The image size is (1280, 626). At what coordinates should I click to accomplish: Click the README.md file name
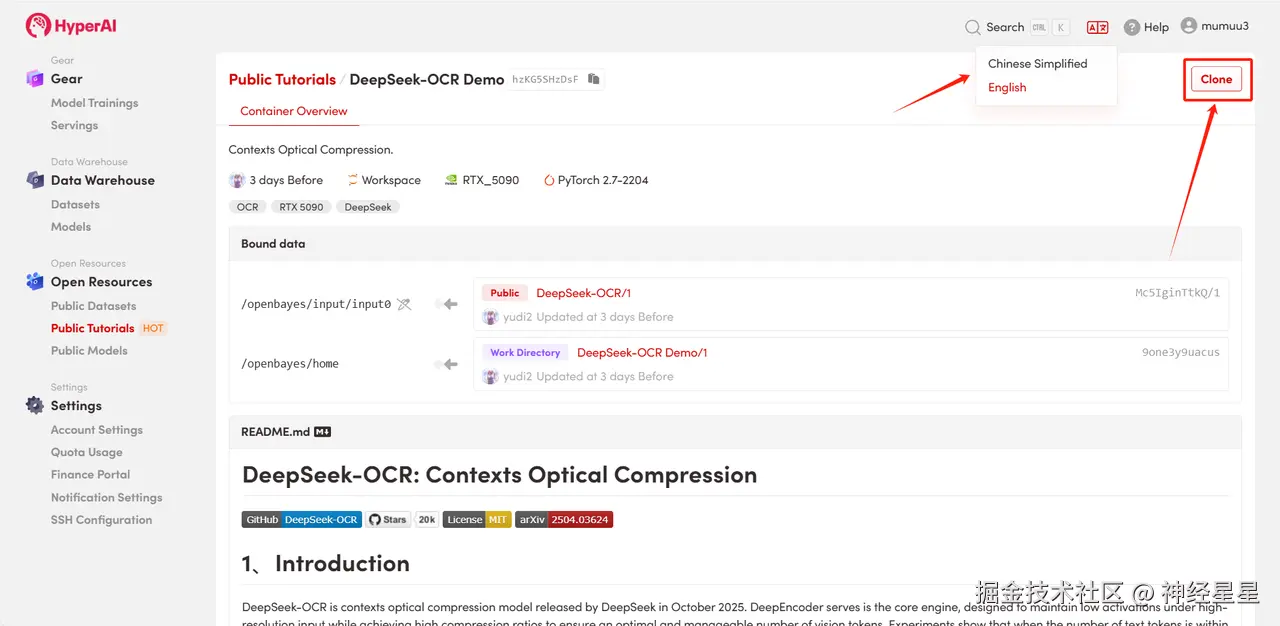pyautogui.click(x=275, y=432)
